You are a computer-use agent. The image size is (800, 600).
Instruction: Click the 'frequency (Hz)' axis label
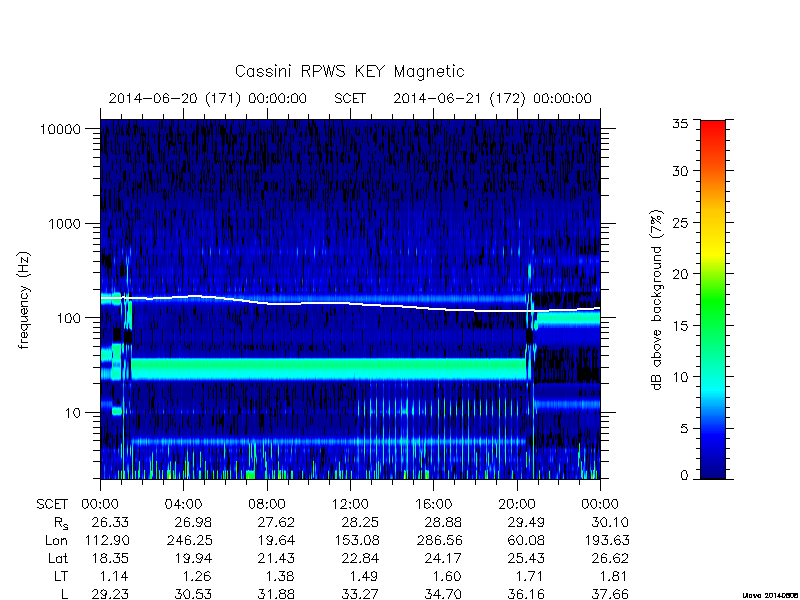click(x=23, y=300)
